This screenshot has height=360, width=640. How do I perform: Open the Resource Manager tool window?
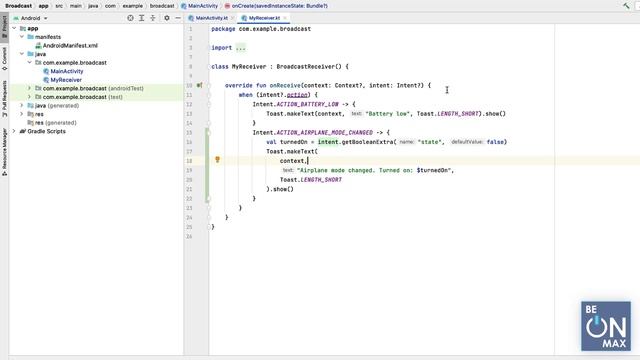pos(4,152)
